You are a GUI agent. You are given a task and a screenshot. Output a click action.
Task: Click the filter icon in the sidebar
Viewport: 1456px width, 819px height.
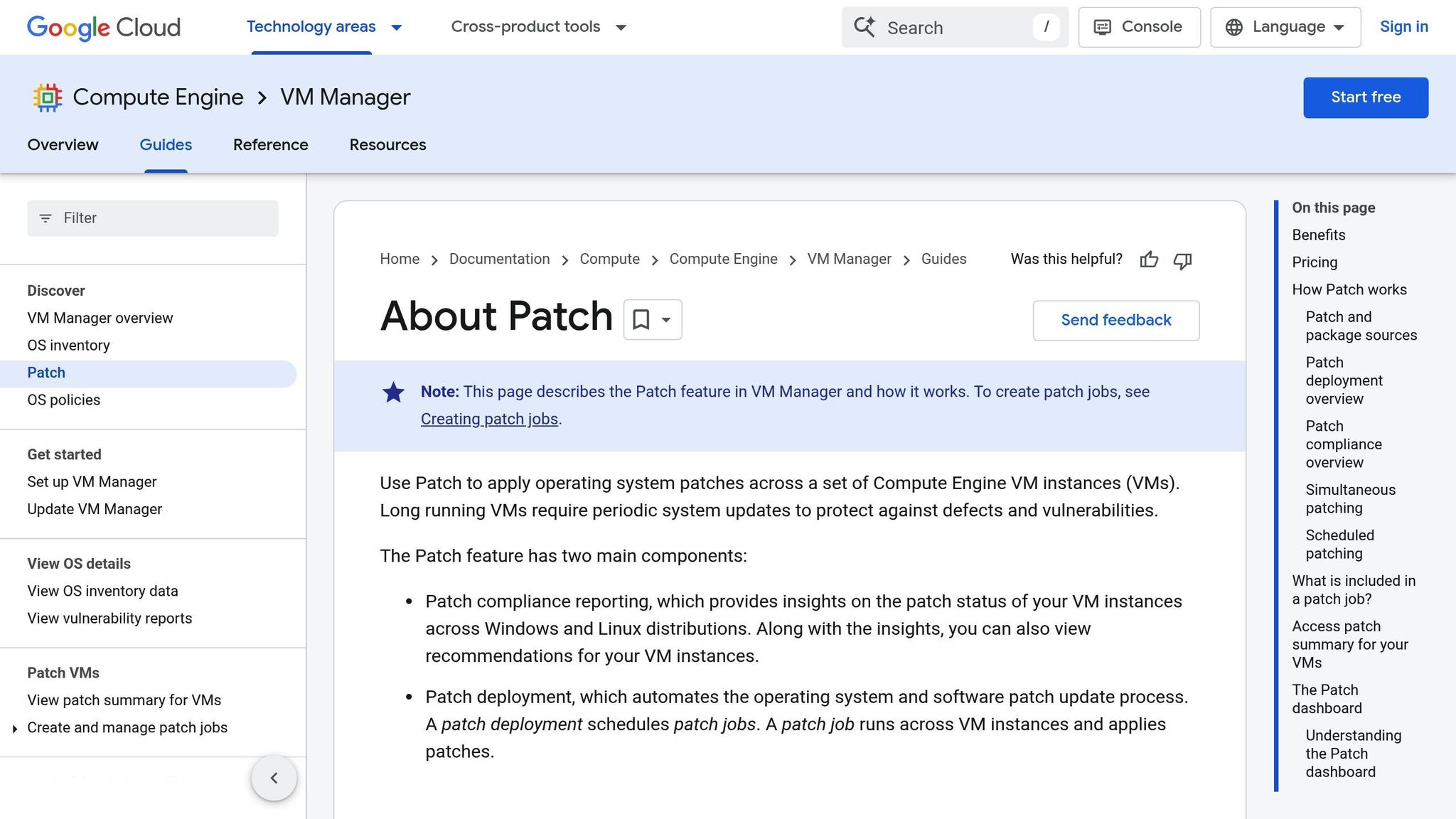pos(45,218)
